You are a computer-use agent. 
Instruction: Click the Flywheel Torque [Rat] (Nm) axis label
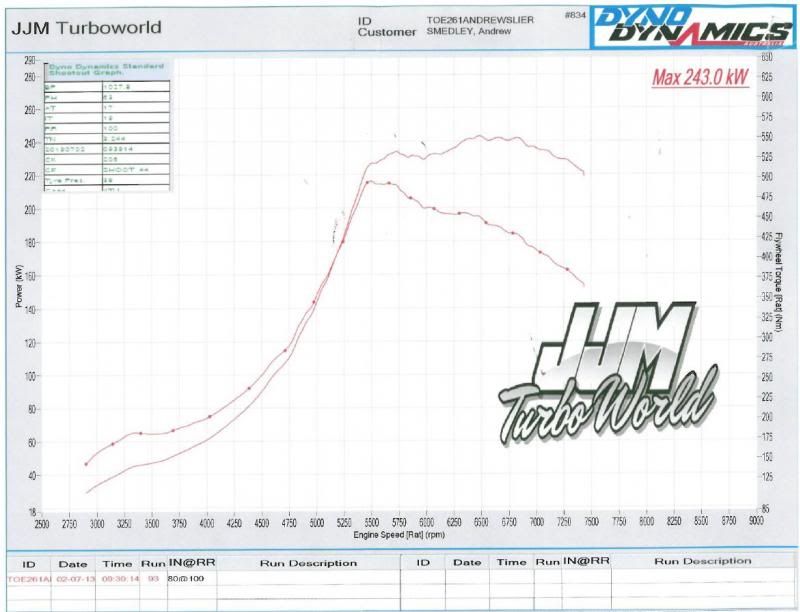click(779, 282)
